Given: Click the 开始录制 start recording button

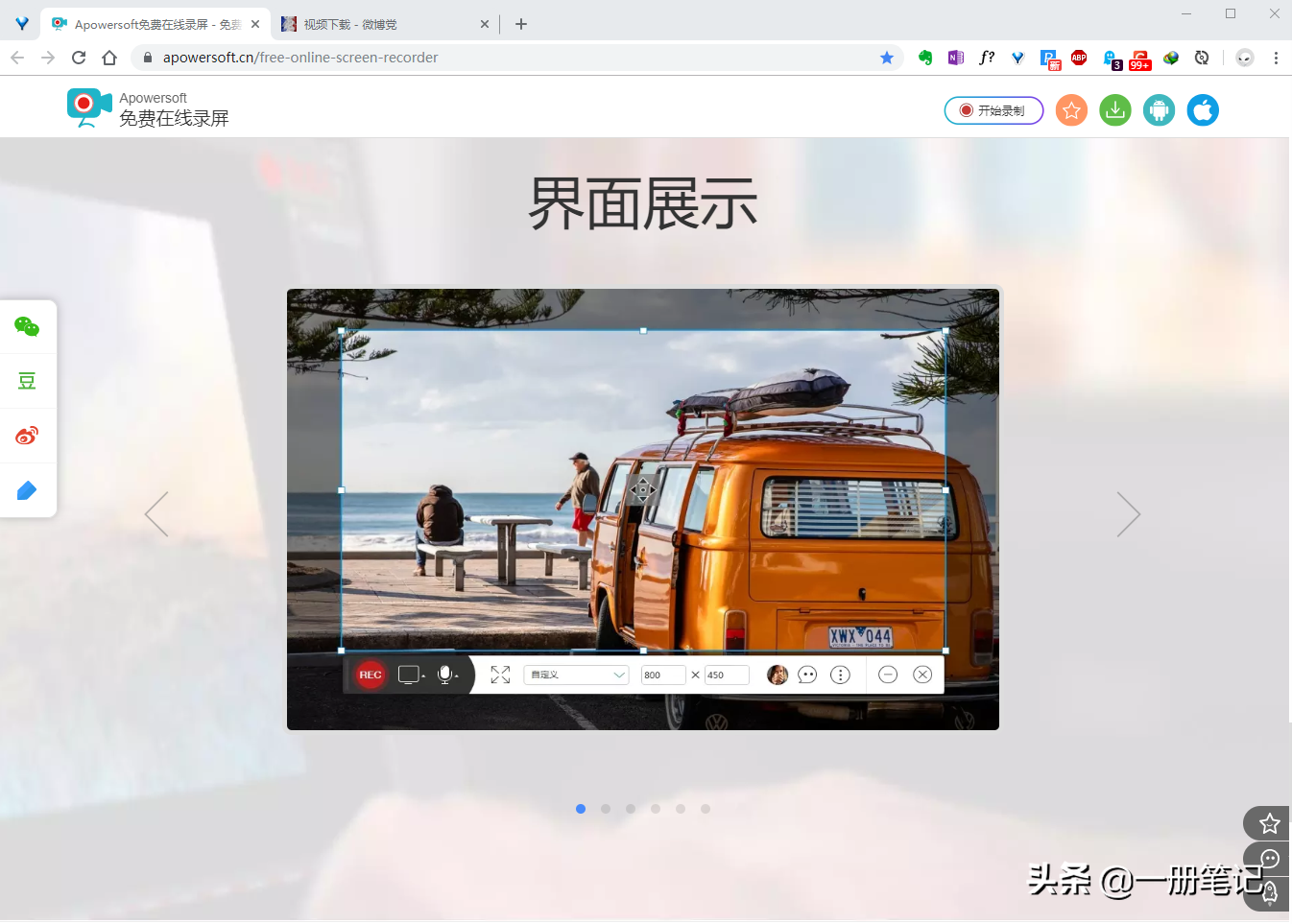Looking at the screenshot, I should 993,110.
